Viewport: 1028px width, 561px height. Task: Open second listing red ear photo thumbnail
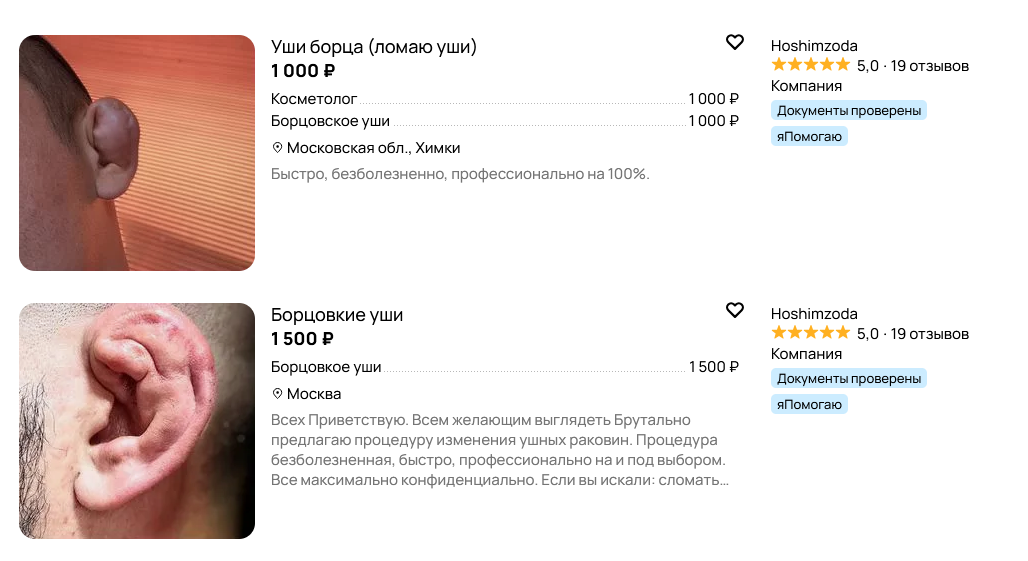137,421
